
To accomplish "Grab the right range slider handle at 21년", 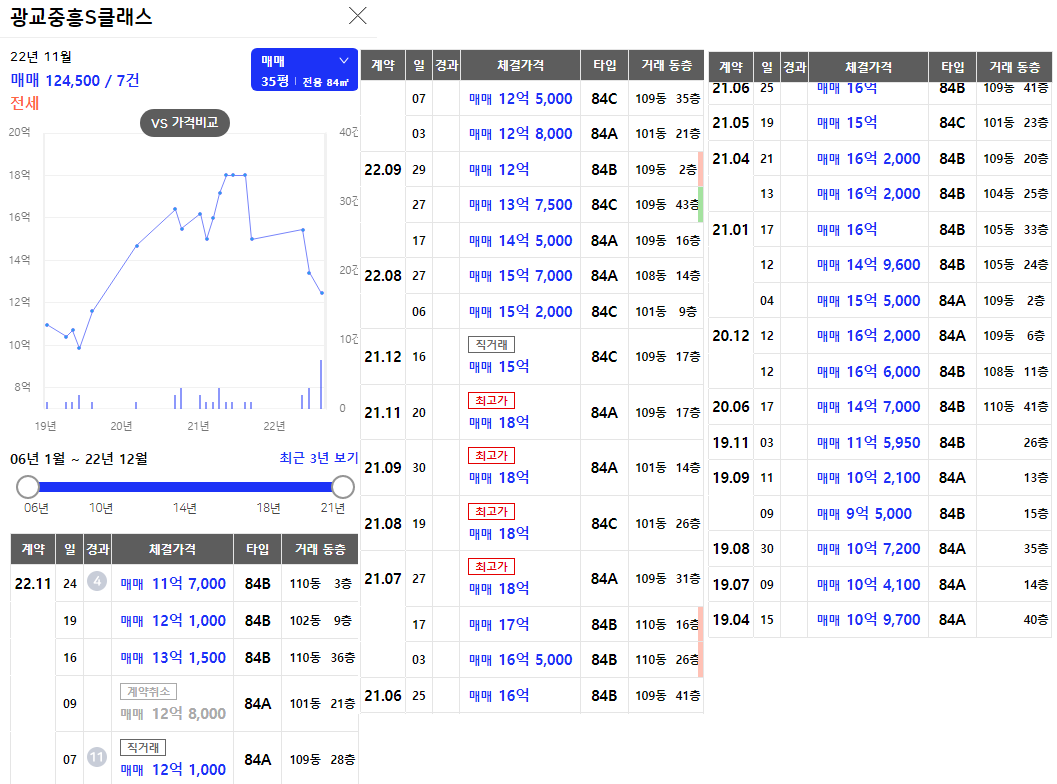I will coord(343,487).
